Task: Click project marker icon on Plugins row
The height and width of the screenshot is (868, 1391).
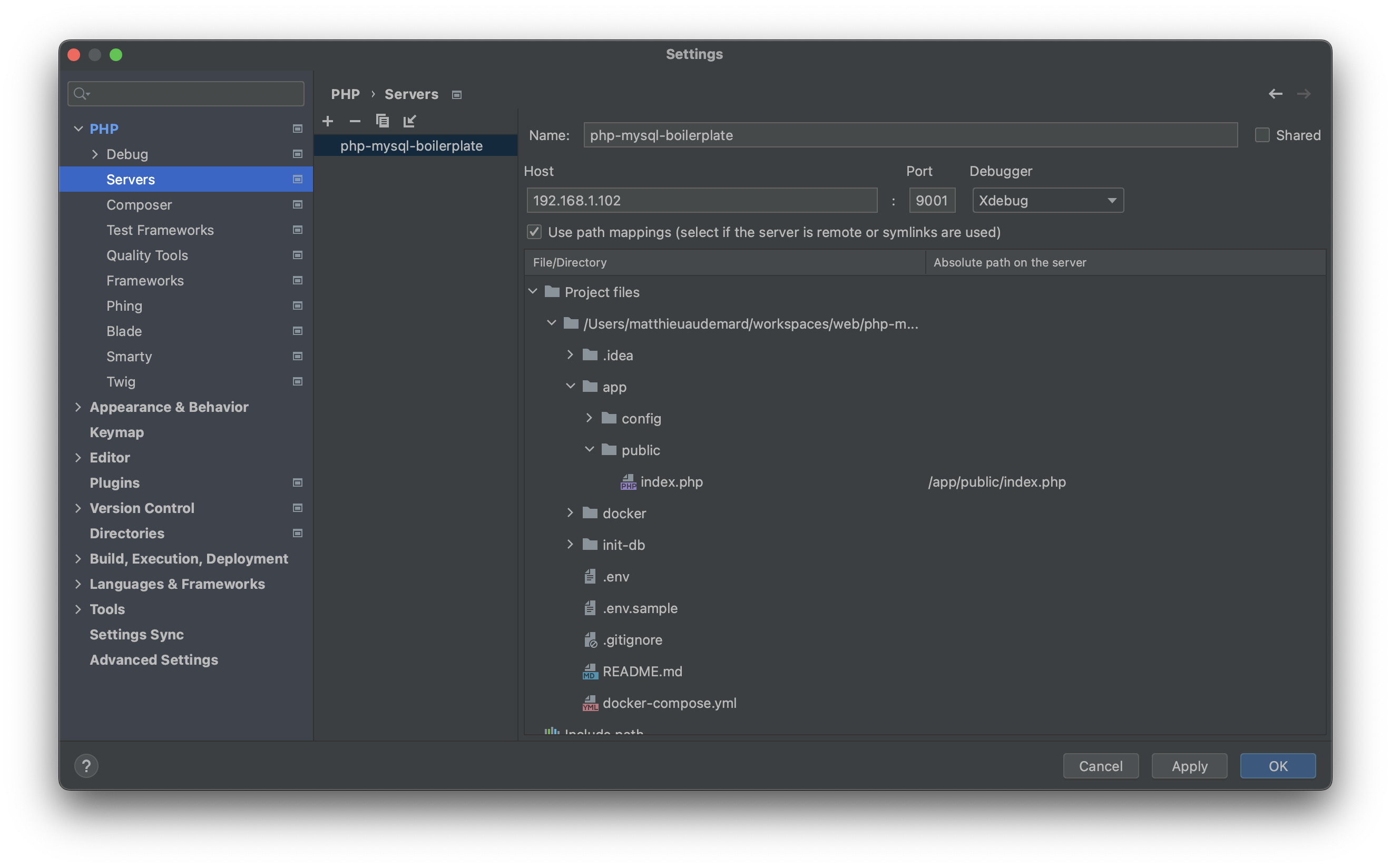Action: [298, 482]
